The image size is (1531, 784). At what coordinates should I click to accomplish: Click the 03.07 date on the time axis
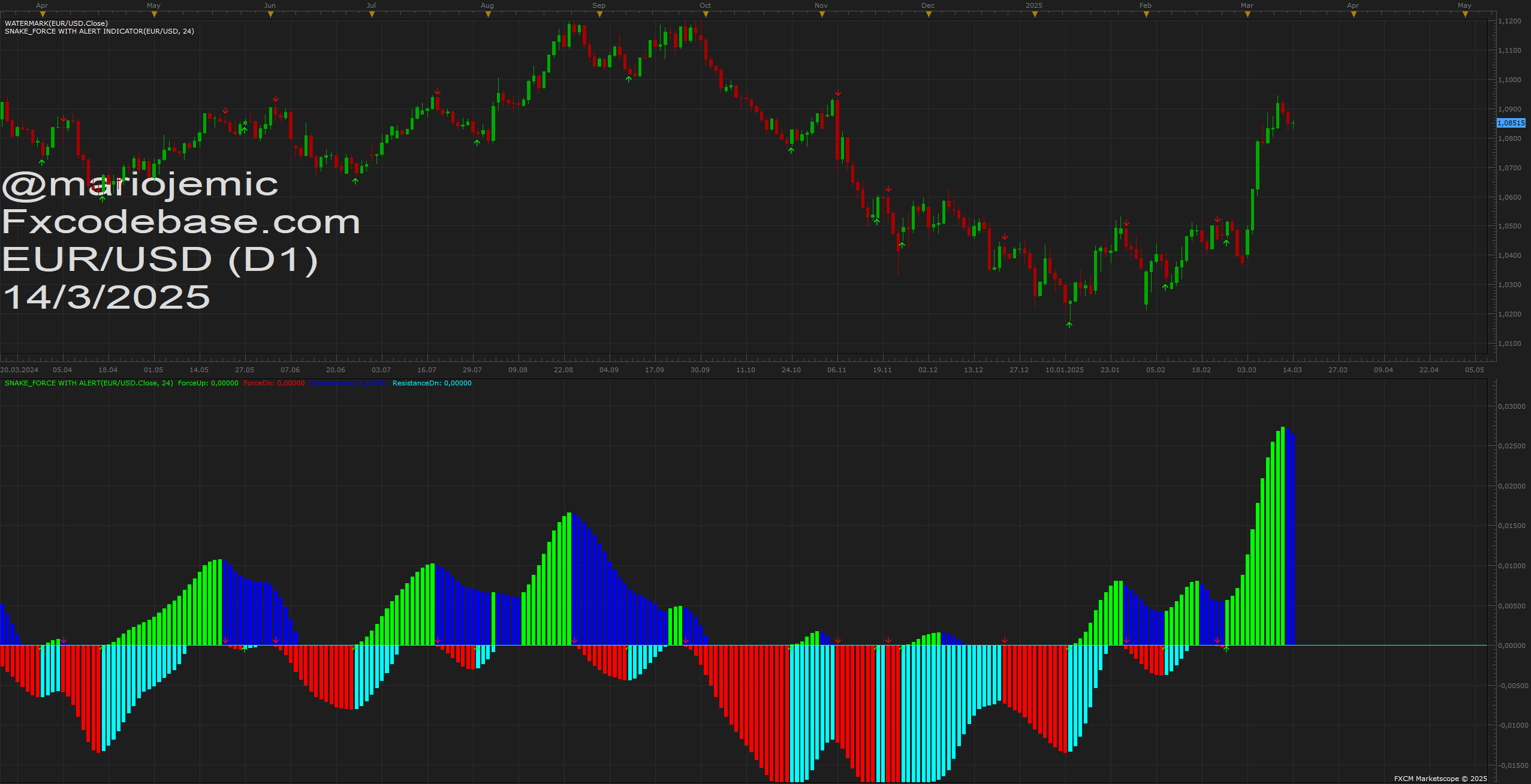click(381, 370)
